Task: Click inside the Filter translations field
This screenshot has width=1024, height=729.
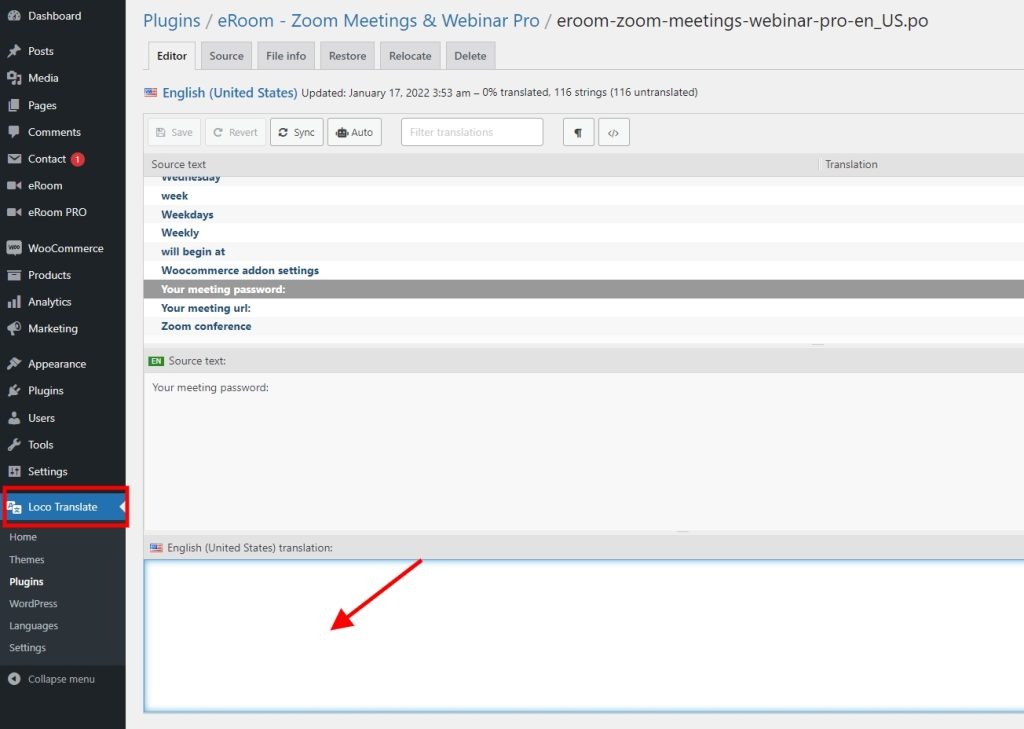Action: point(471,131)
